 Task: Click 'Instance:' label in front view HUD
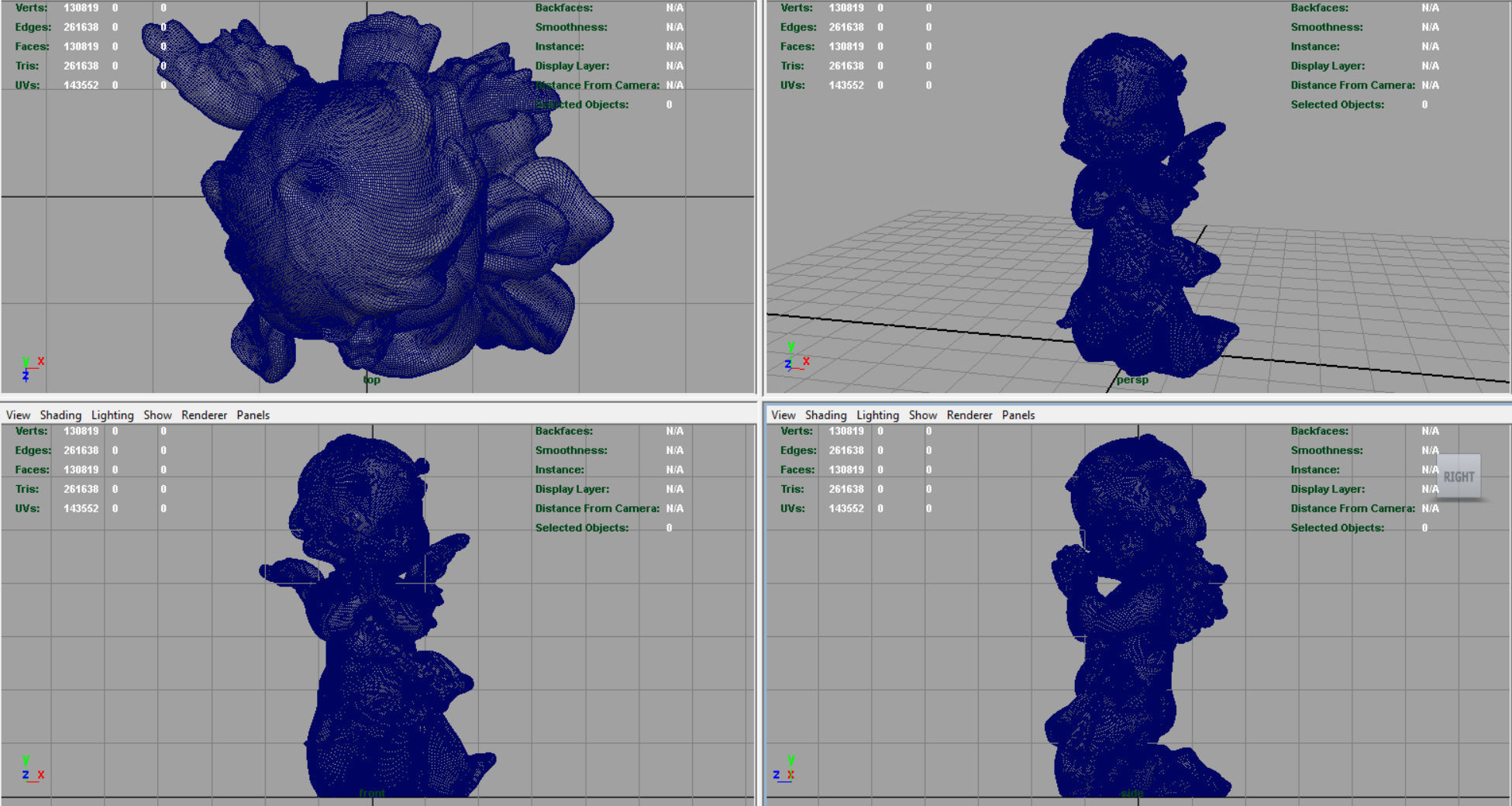pyautogui.click(x=560, y=470)
